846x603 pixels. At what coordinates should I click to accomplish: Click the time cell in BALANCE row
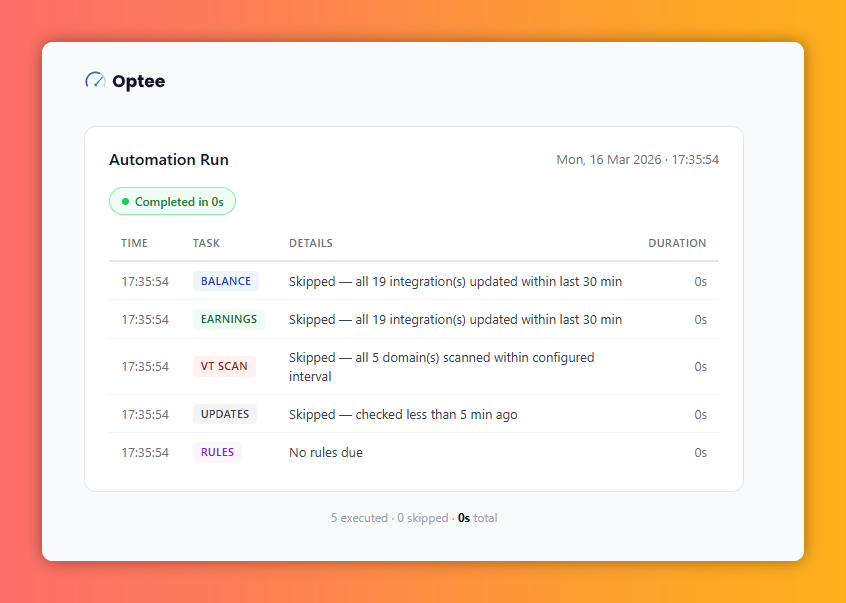click(145, 282)
